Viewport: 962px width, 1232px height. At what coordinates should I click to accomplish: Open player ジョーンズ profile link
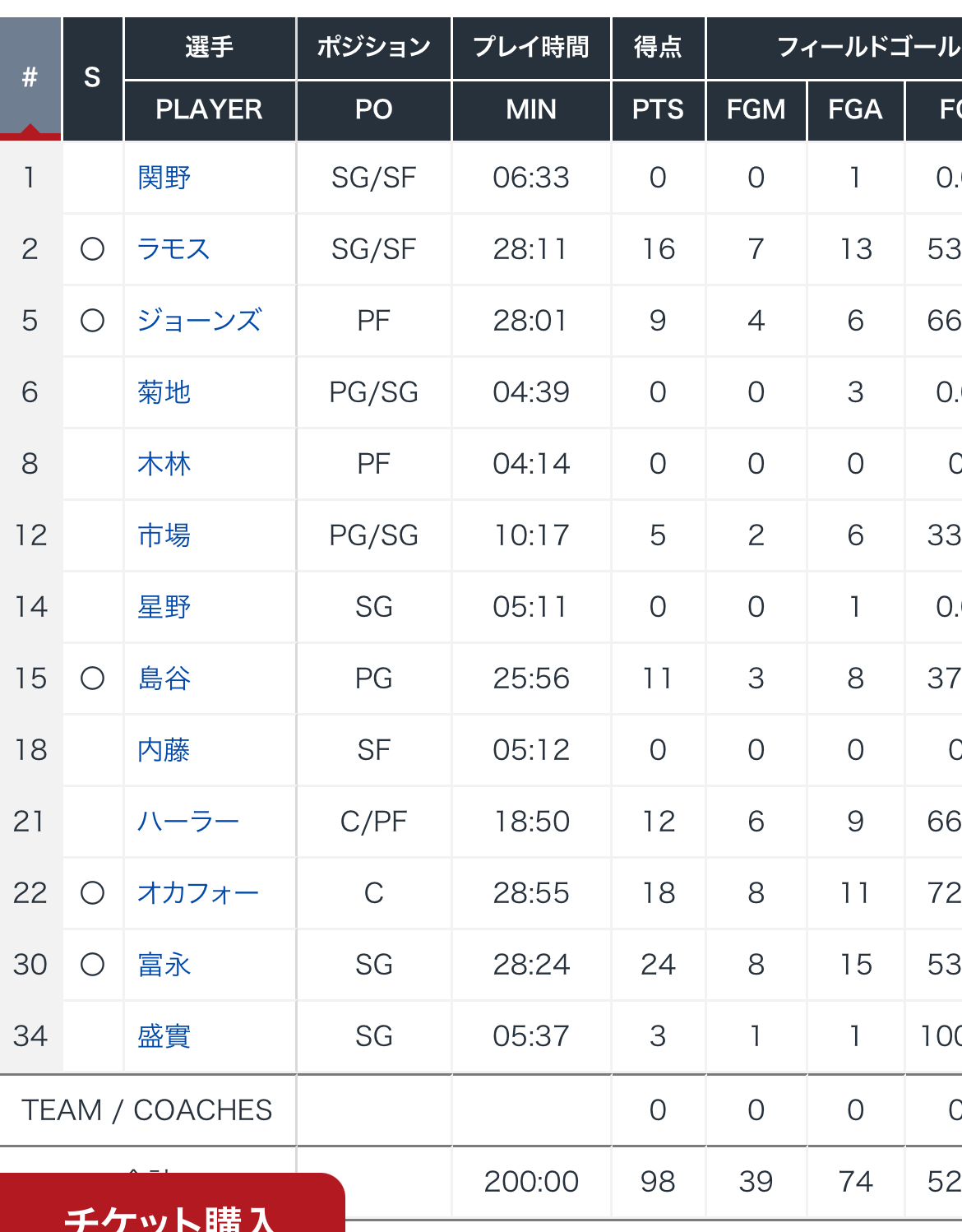coord(200,321)
